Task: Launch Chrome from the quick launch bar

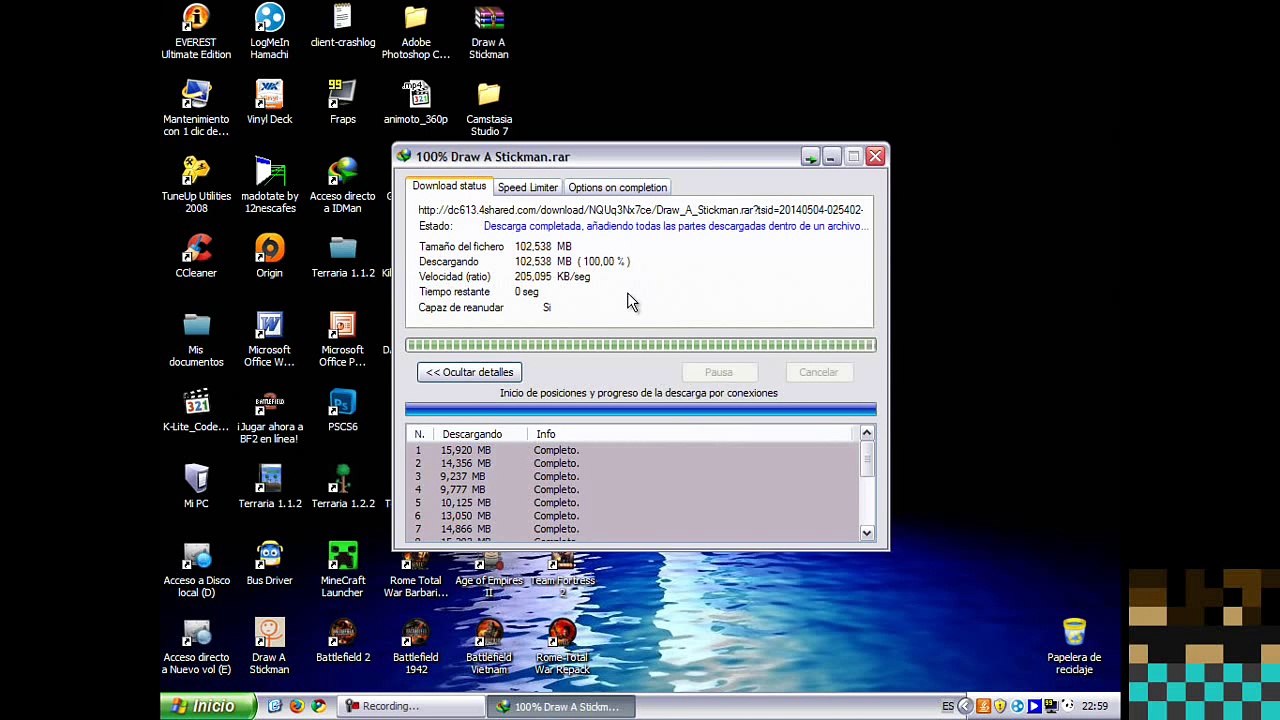Action: tap(318, 706)
